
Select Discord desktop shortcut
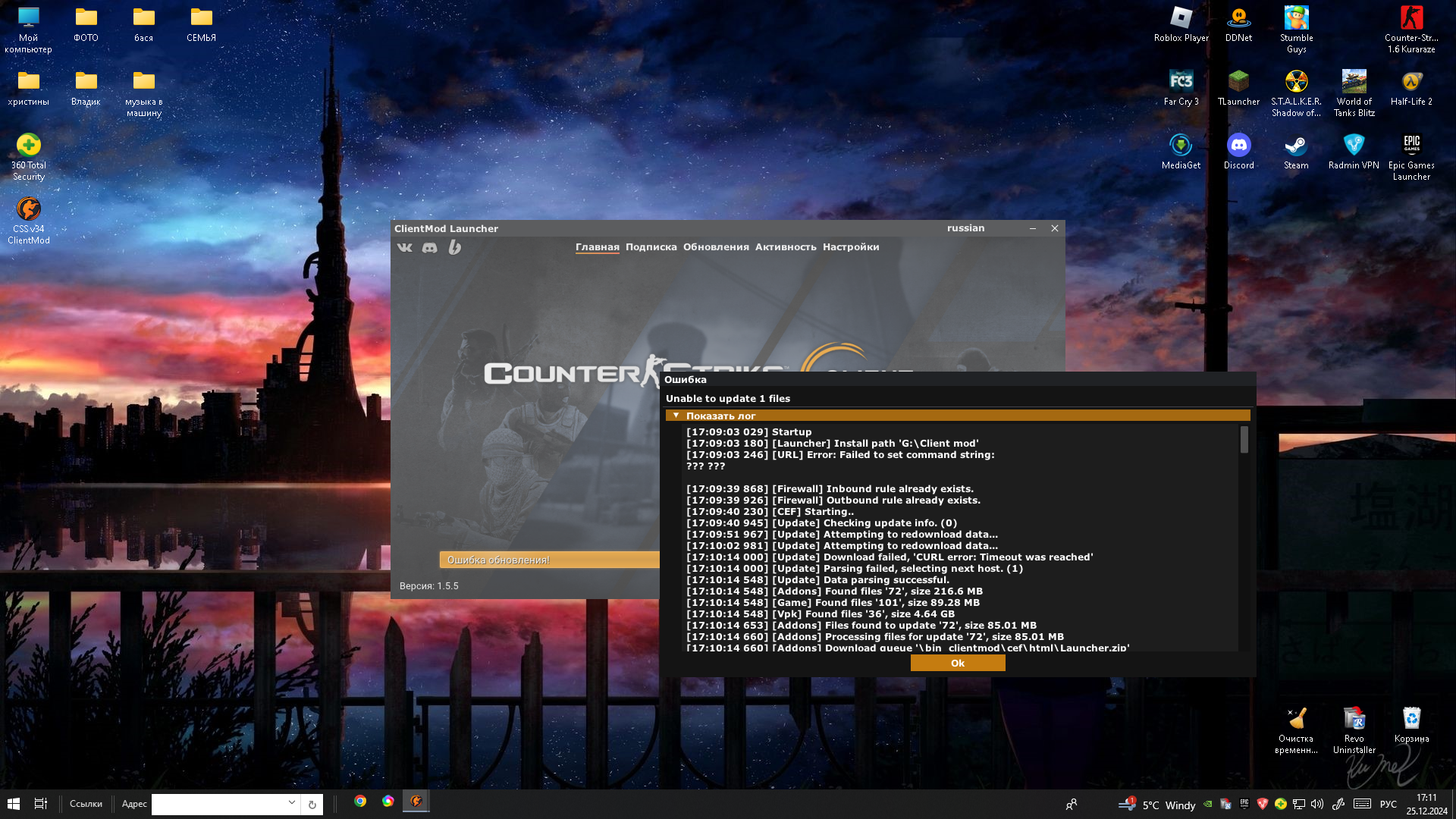tap(1239, 152)
